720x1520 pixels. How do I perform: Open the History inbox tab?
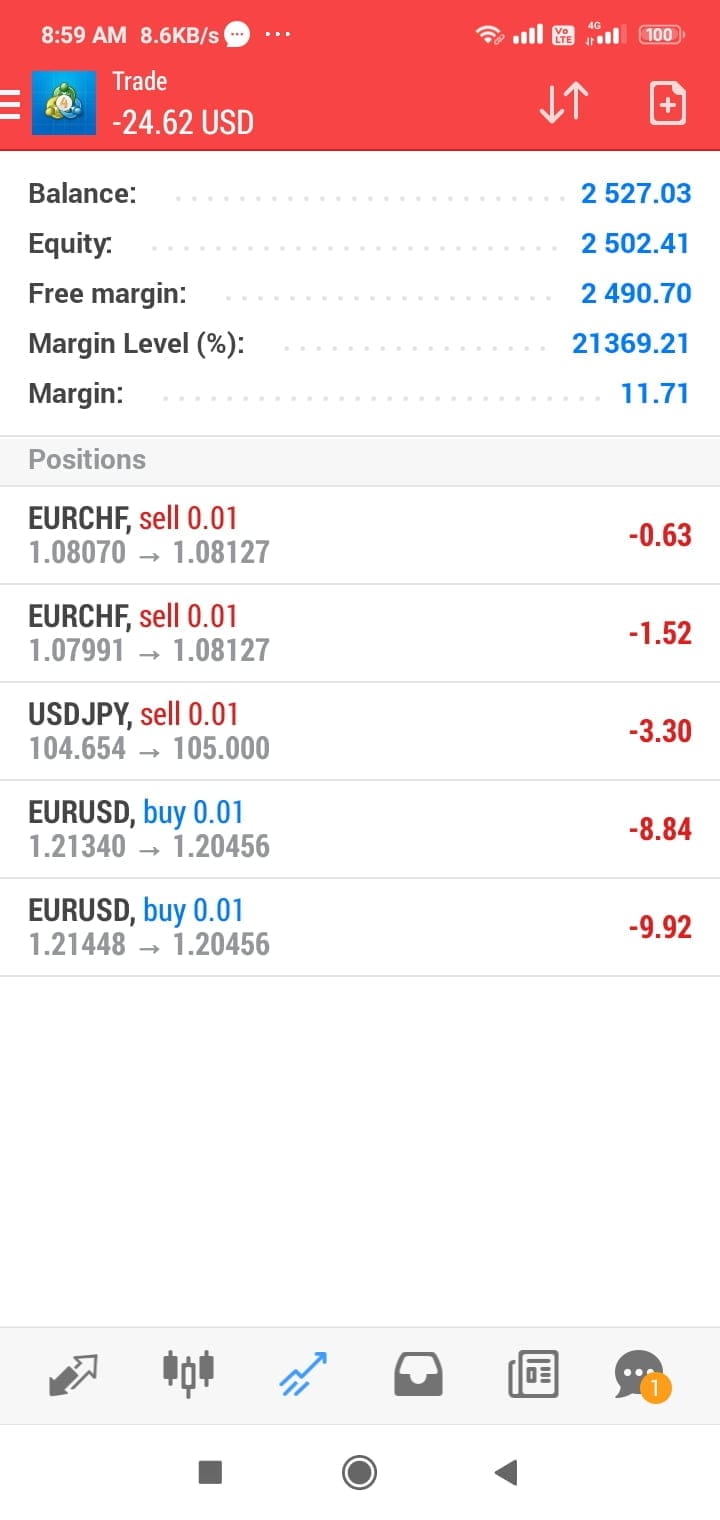(418, 1375)
